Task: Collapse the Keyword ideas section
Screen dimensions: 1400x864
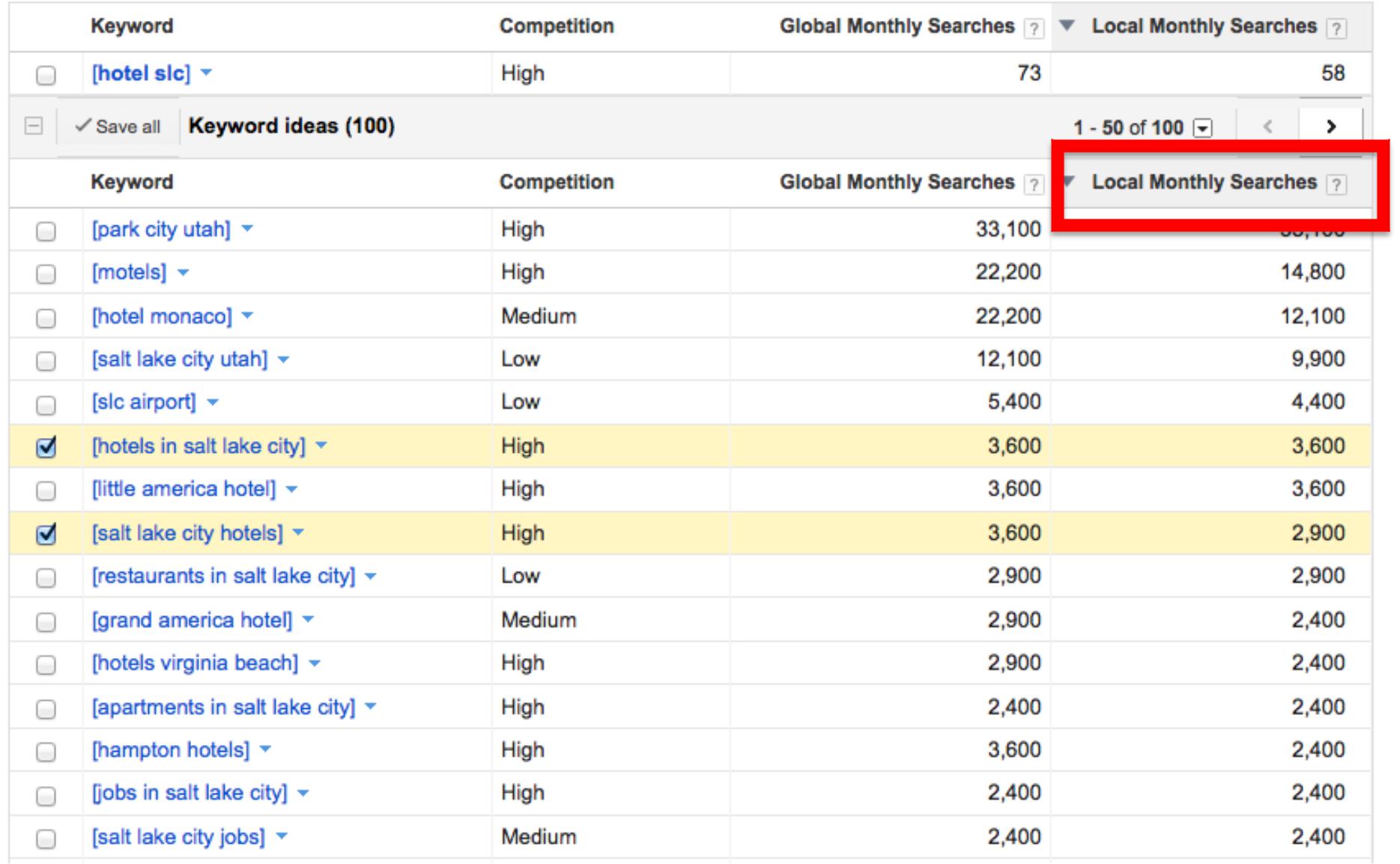Action: [x=34, y=126]
